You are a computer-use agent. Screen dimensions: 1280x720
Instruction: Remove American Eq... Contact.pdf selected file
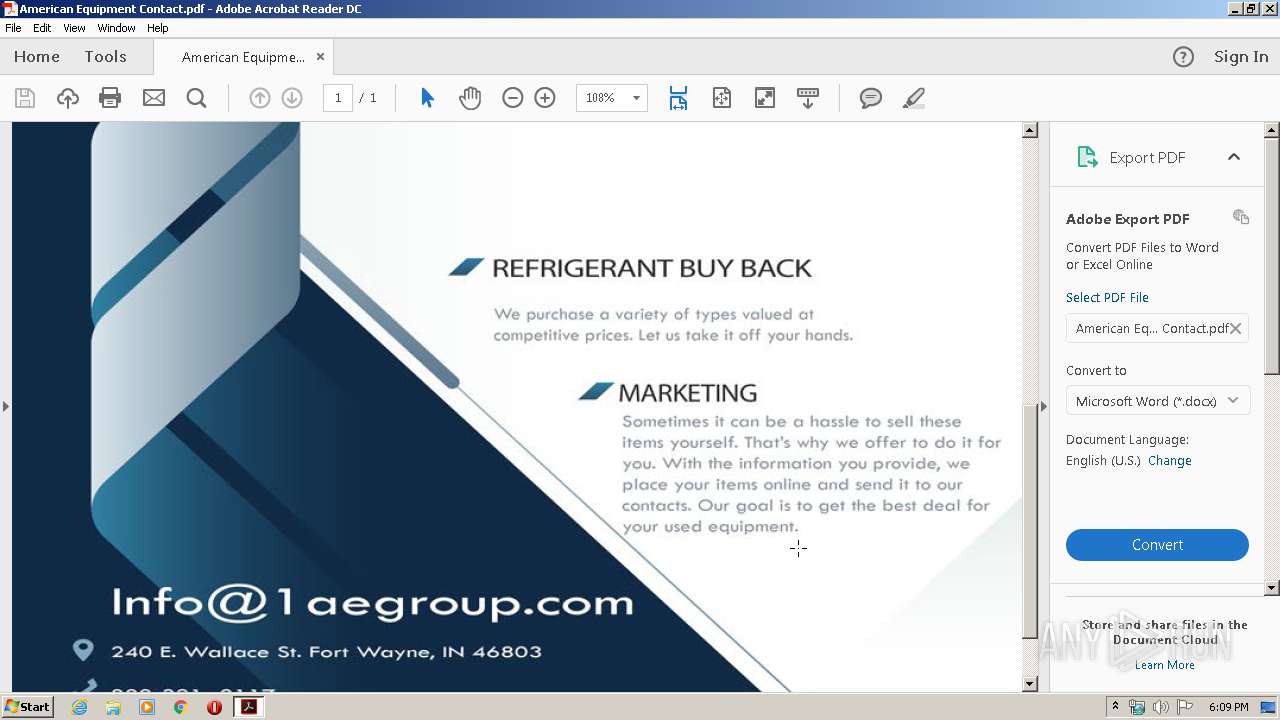click(x=1236, y=328)
